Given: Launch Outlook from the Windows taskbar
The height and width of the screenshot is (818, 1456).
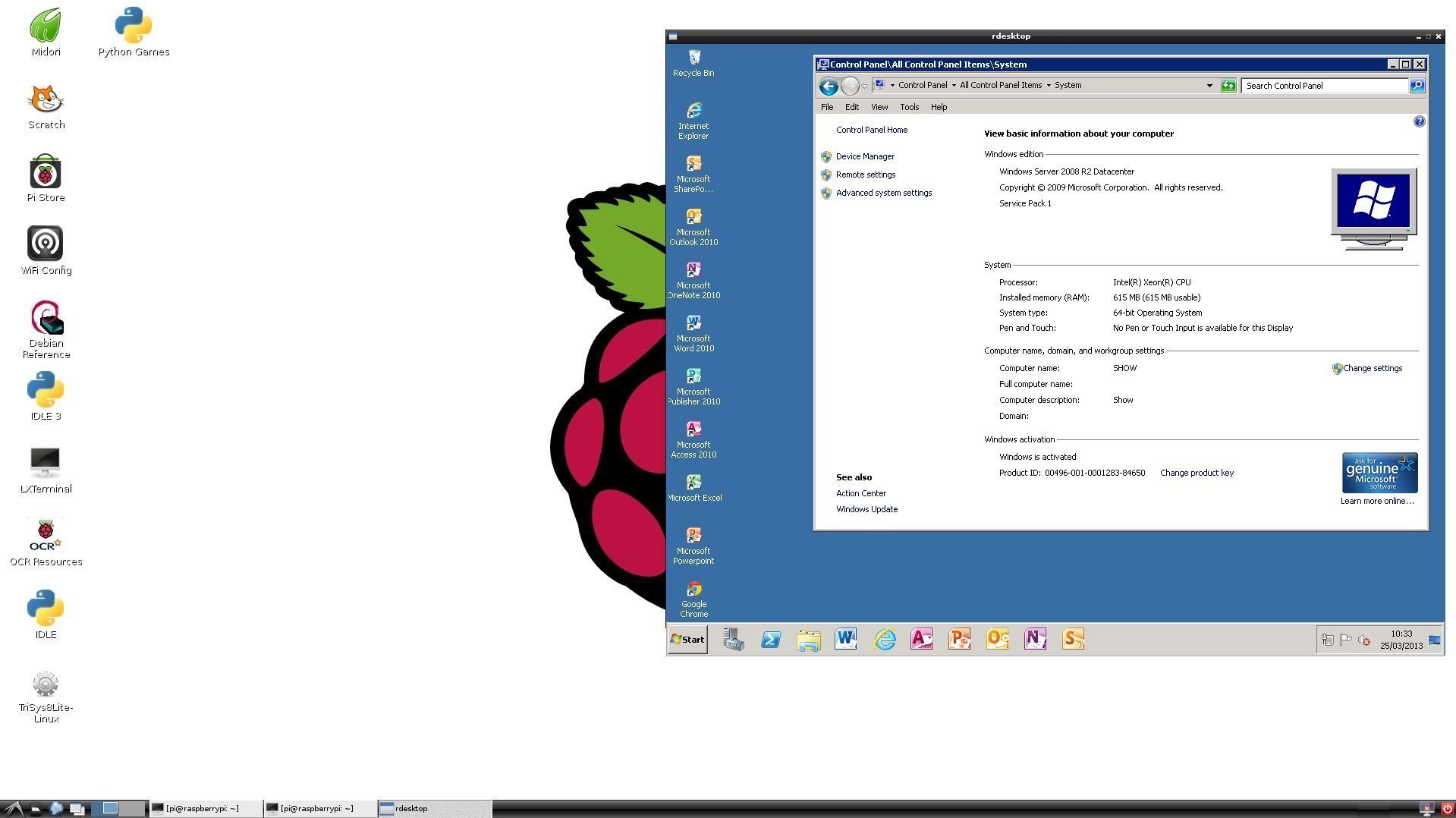Looking at the screenshot, I should (x=998, y=640).
